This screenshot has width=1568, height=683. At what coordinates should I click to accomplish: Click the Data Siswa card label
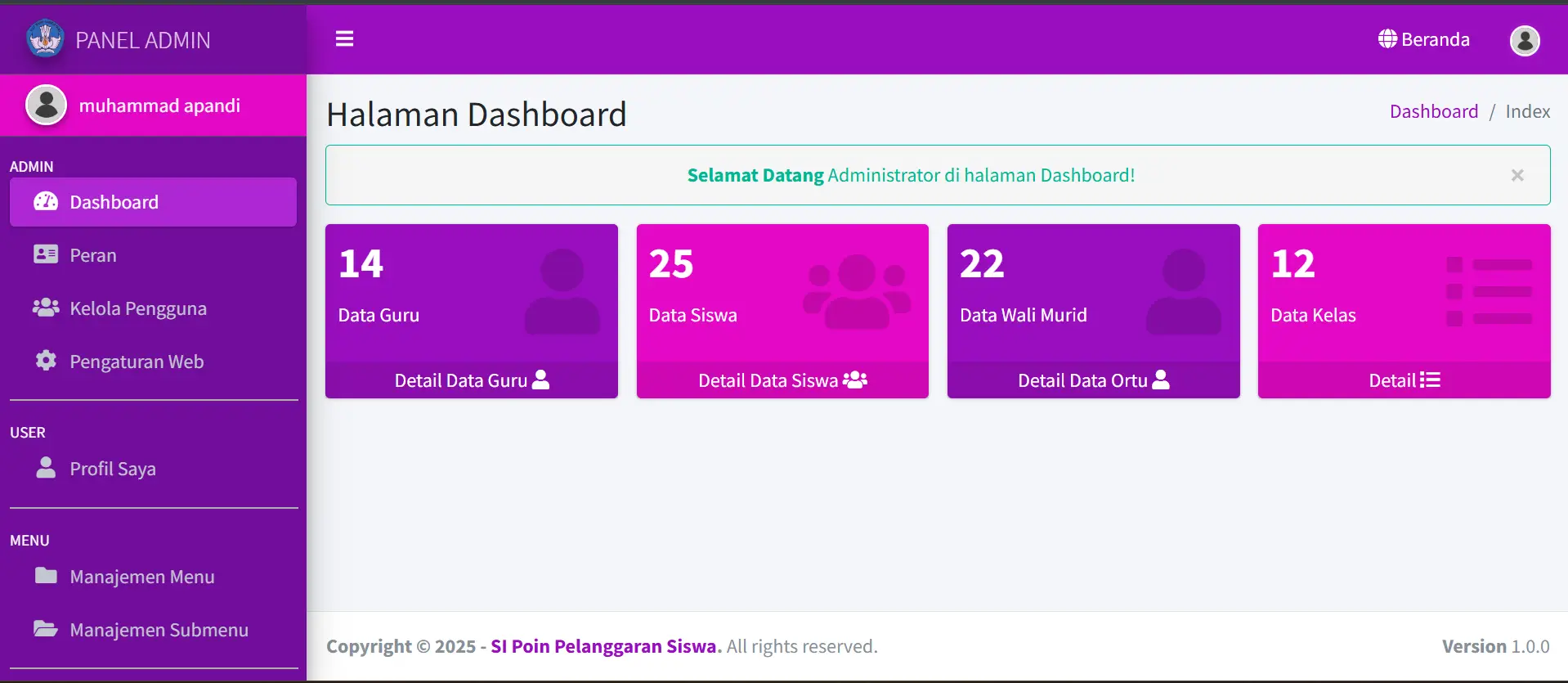click(693, 315)
